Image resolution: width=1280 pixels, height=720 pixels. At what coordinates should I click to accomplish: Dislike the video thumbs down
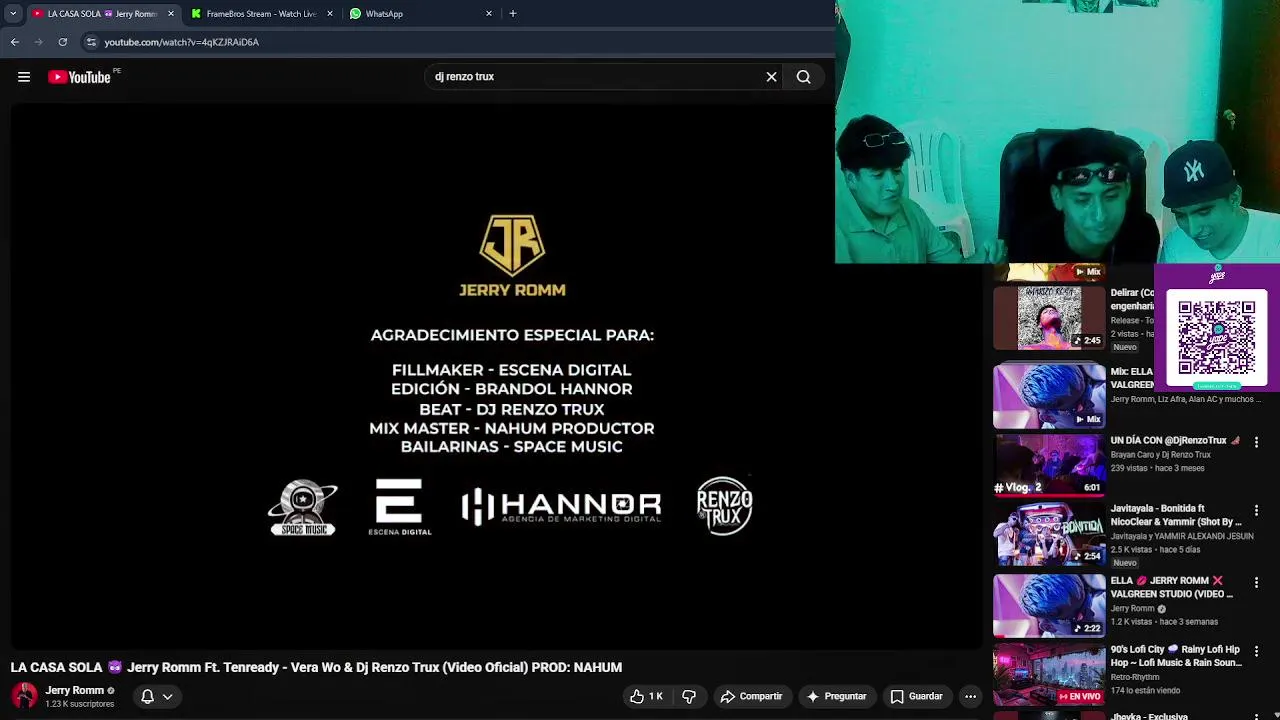(x=689, y=696)
